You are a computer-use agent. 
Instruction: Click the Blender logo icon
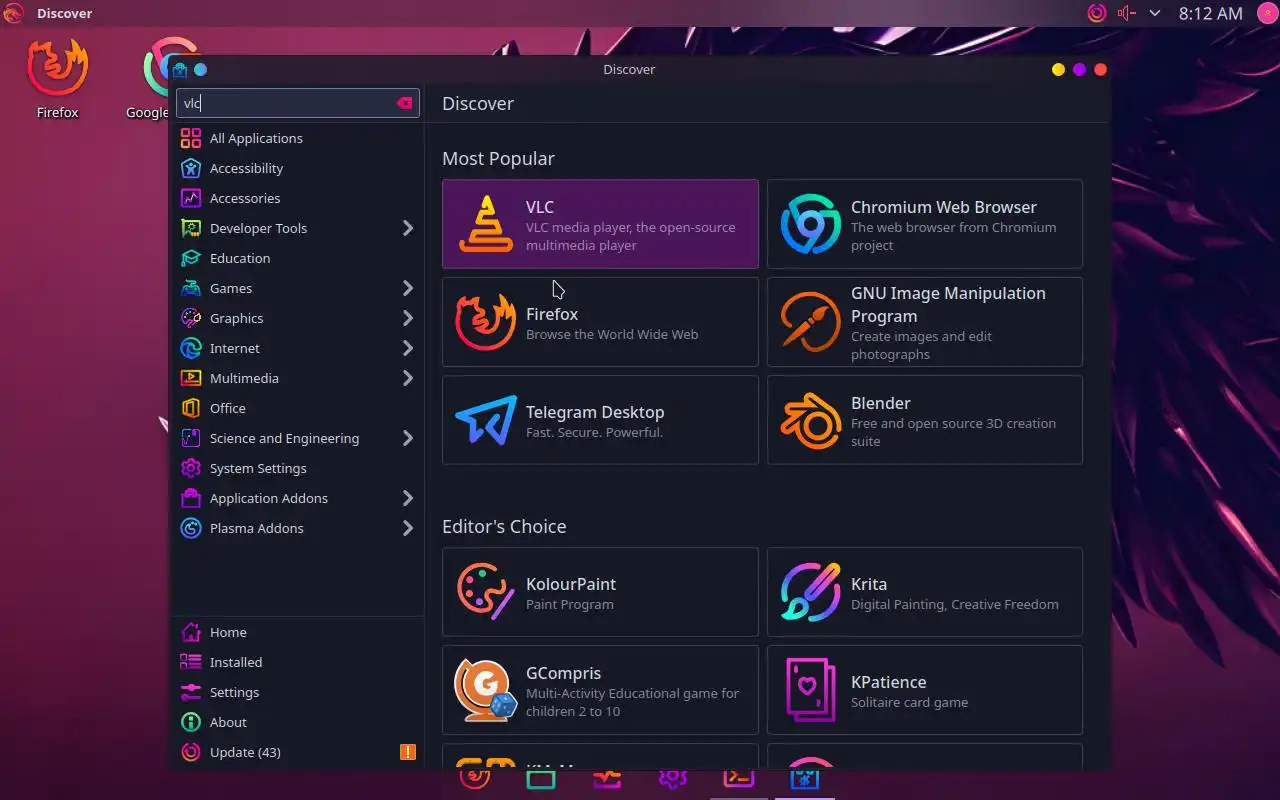coord(810,420)
